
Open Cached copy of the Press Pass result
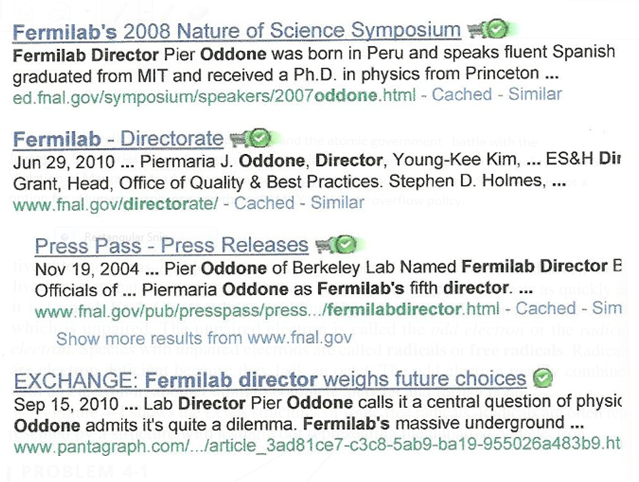coord(545,309)
